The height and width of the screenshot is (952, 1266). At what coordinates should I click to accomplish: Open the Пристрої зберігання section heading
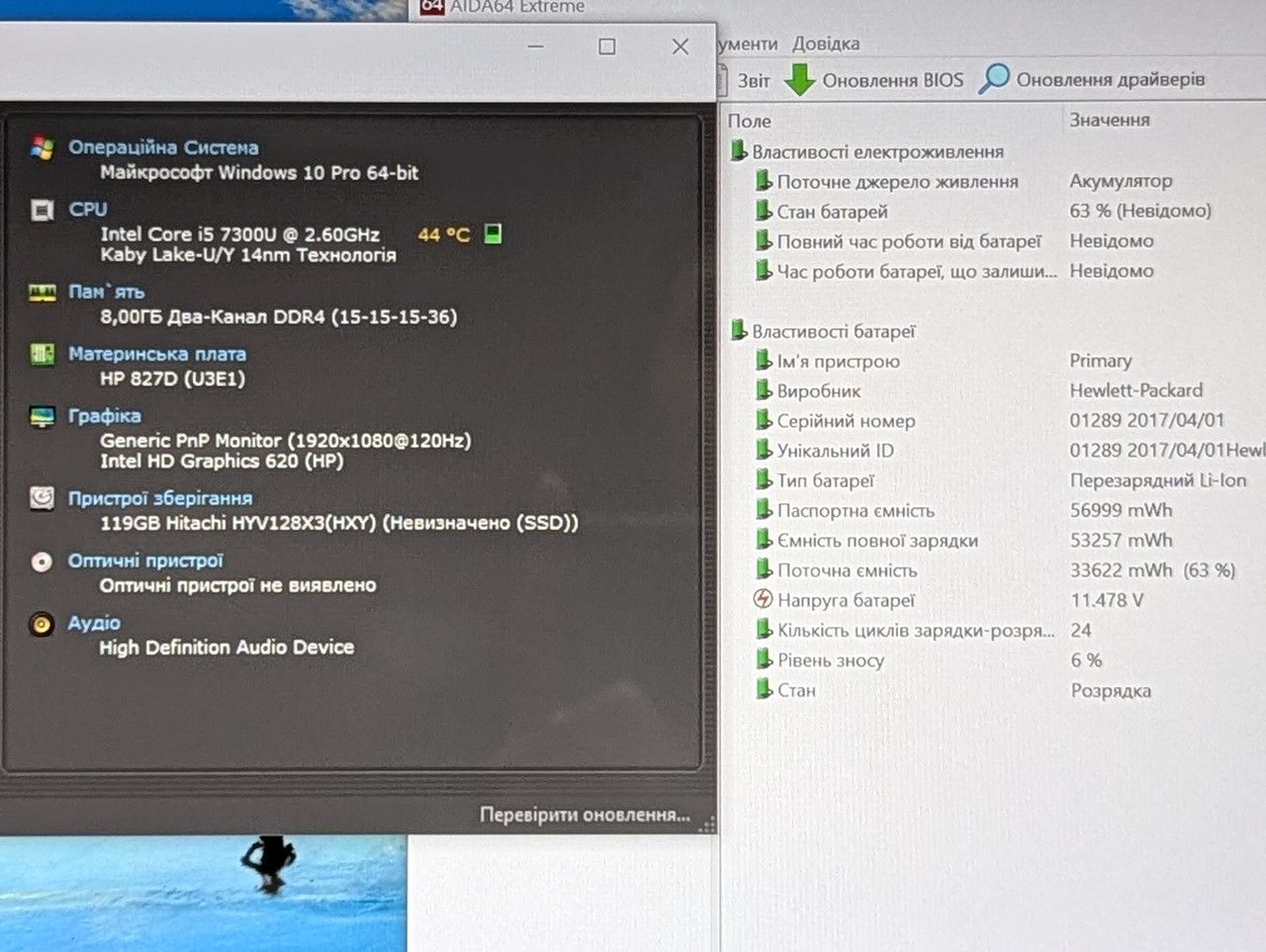coord(160,497)
